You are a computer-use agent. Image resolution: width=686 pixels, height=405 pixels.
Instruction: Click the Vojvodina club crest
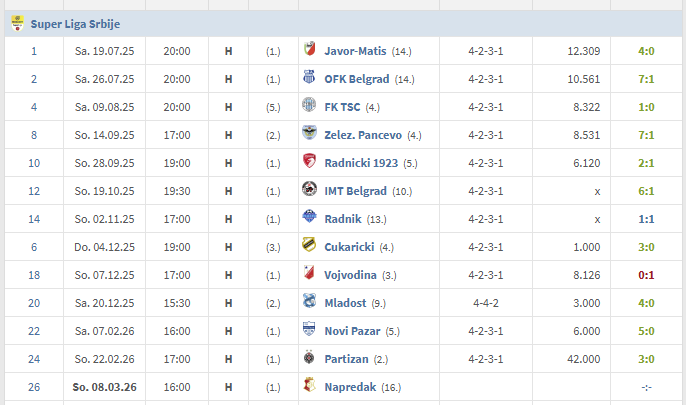pos(308,274)
